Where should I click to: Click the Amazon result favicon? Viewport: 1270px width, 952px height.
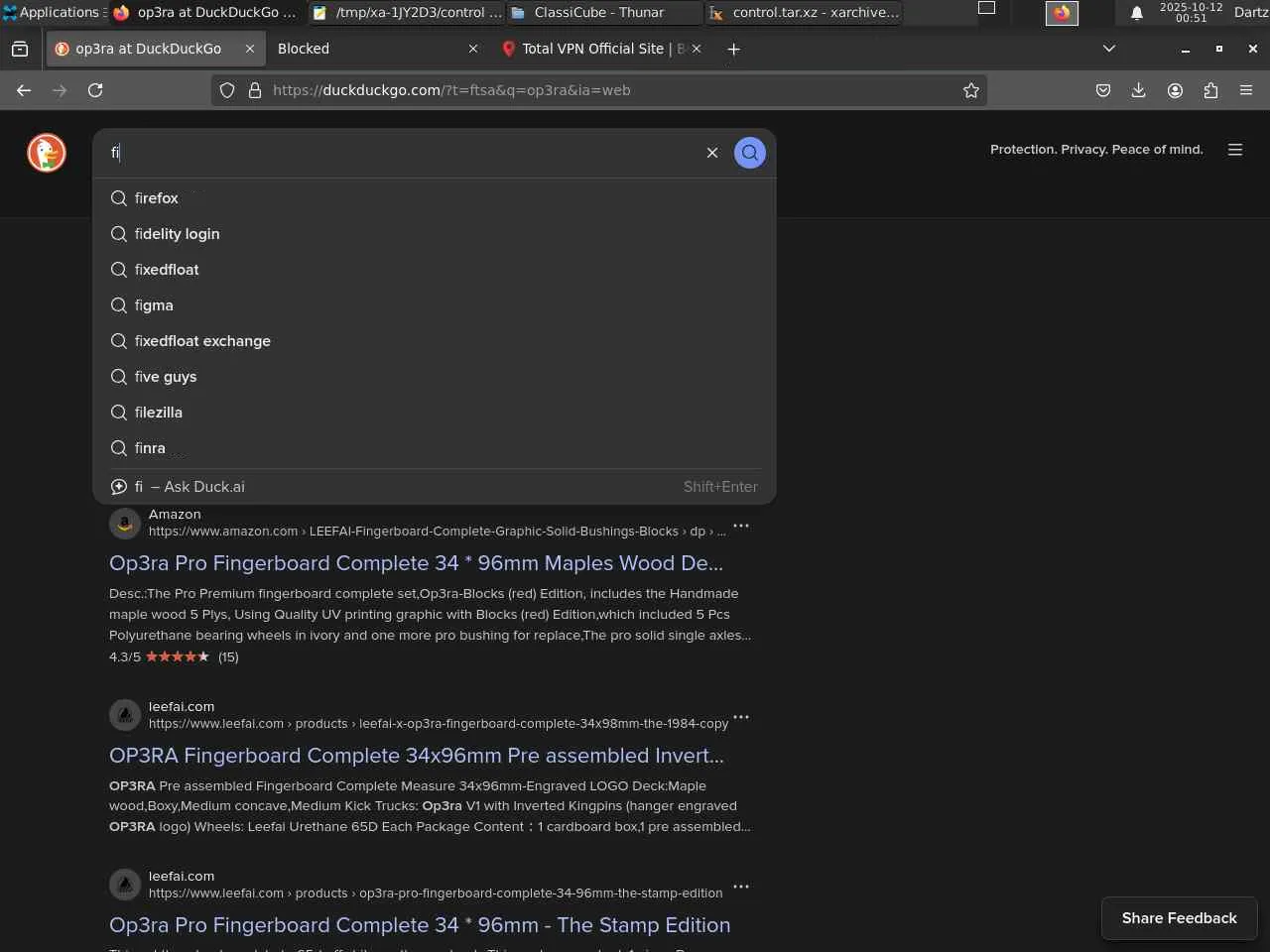pyautogui.click(x=125, y=524)
